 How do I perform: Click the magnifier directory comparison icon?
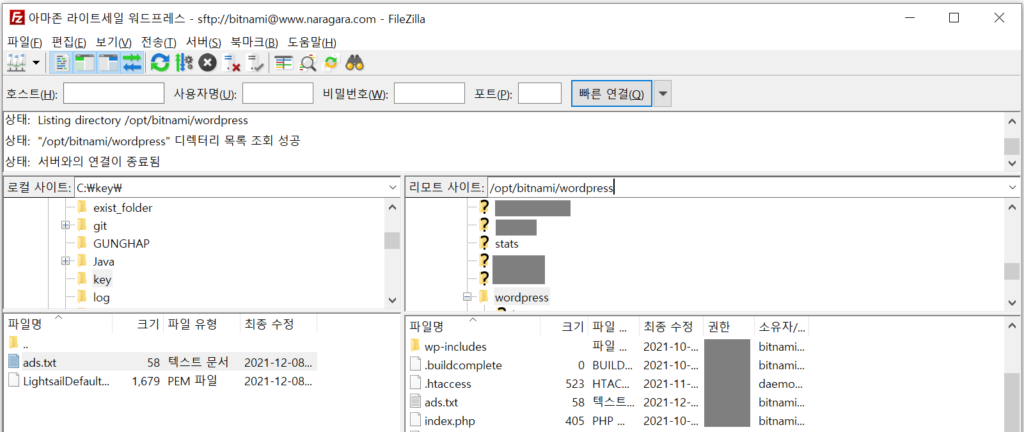point(307,63)
